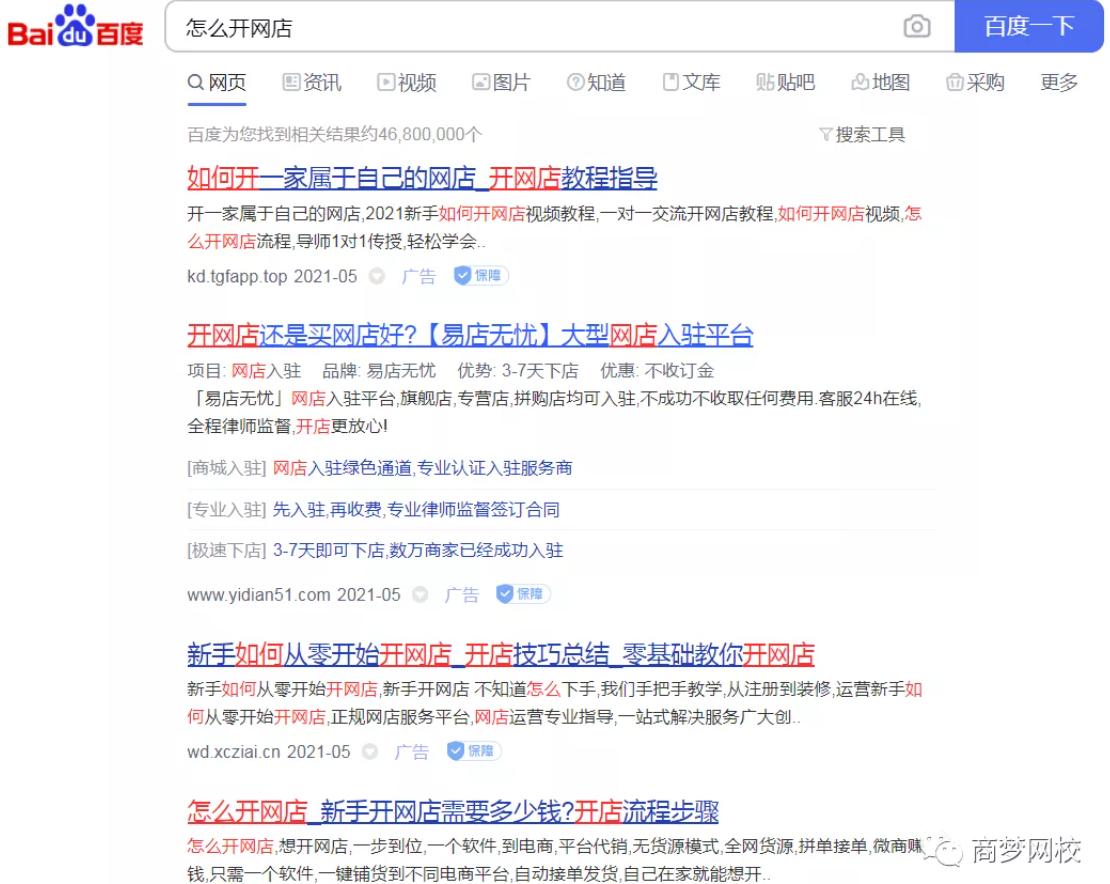Open the 图片 tab
This screenshot has height=884, width=1110.
pos(501,83)
